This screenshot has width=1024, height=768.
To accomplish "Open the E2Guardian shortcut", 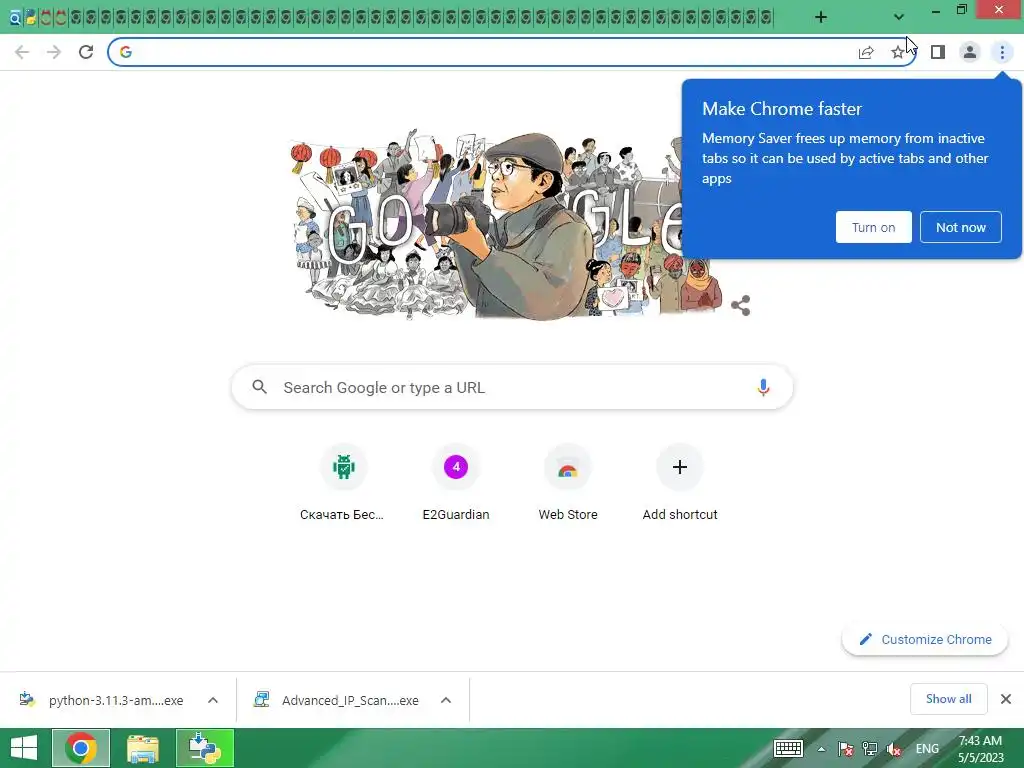I will pos(456,483).
